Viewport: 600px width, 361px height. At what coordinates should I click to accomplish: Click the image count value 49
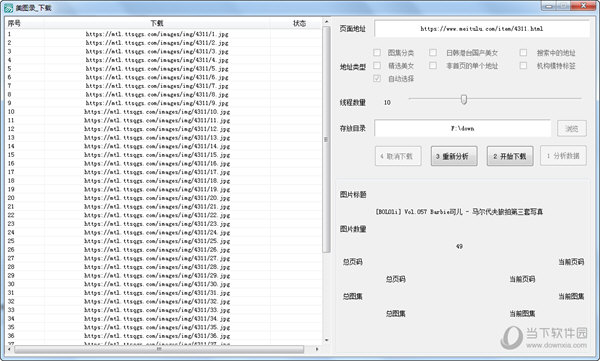pyautogui.click(x=459, y=246)
